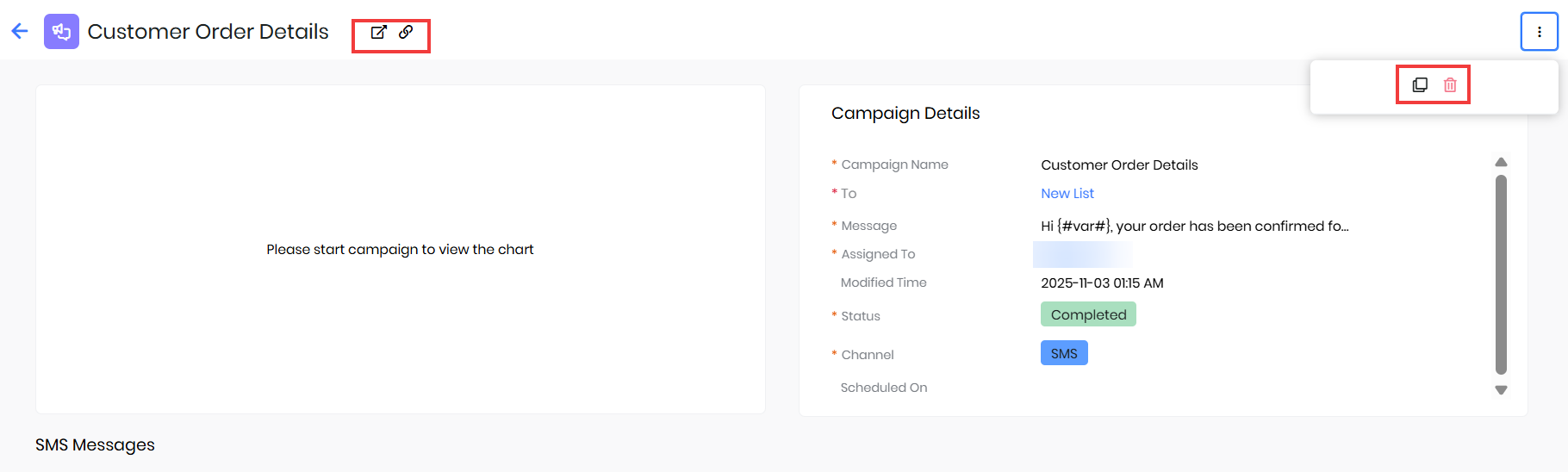Select the Campaign Name field value
Viewport: 1568px width, 472px height.
click(1119, 165)
